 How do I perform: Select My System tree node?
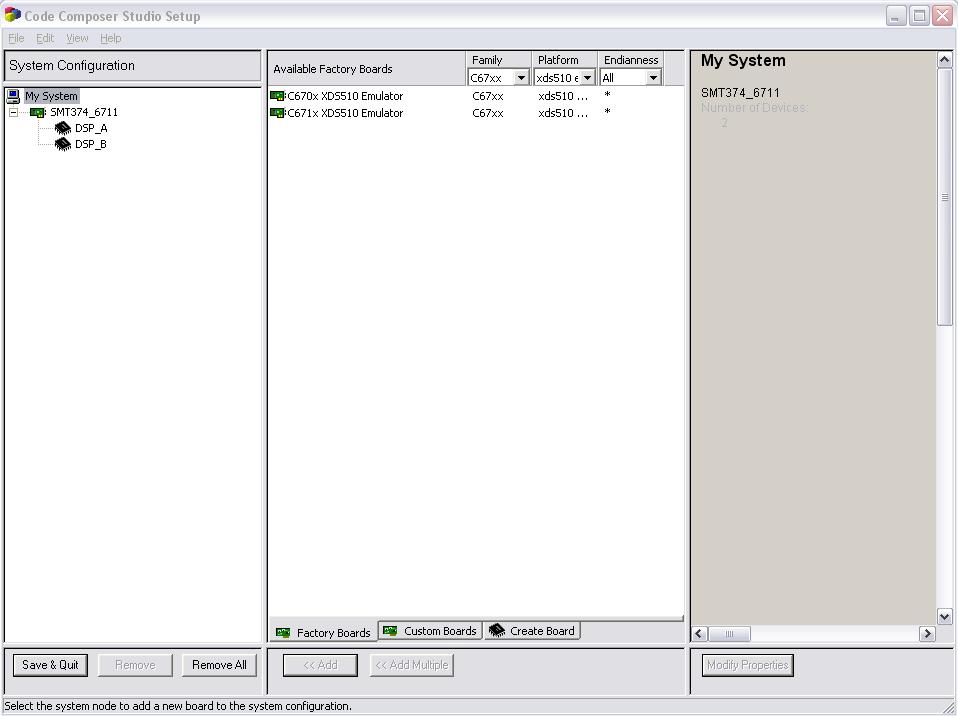pos(51,96)
